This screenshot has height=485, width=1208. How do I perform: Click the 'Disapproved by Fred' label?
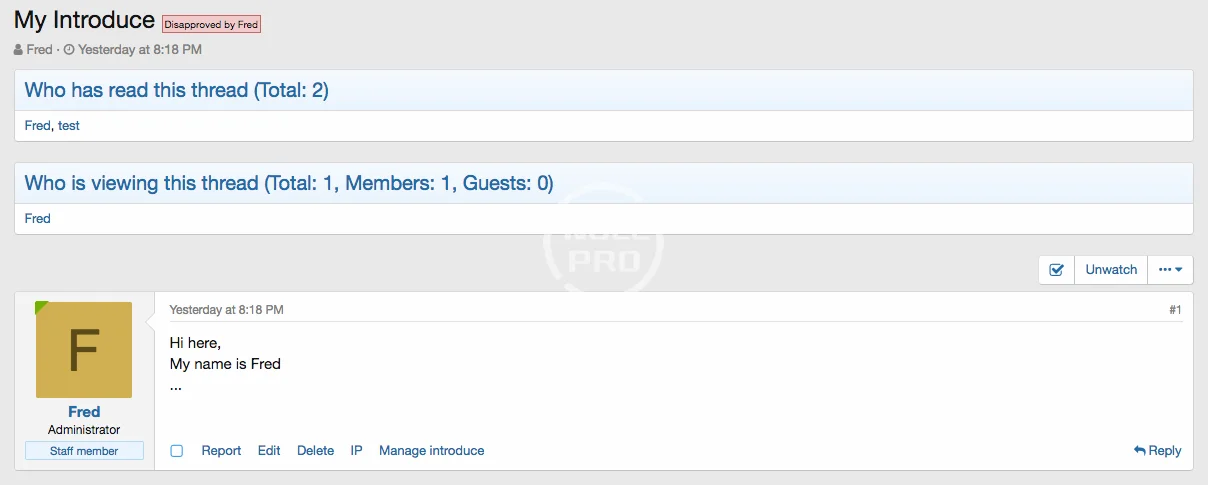coord(211,25)
